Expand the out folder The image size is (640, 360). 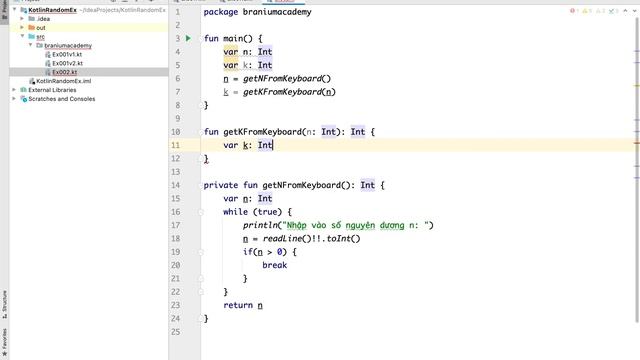tap(22, 27)
